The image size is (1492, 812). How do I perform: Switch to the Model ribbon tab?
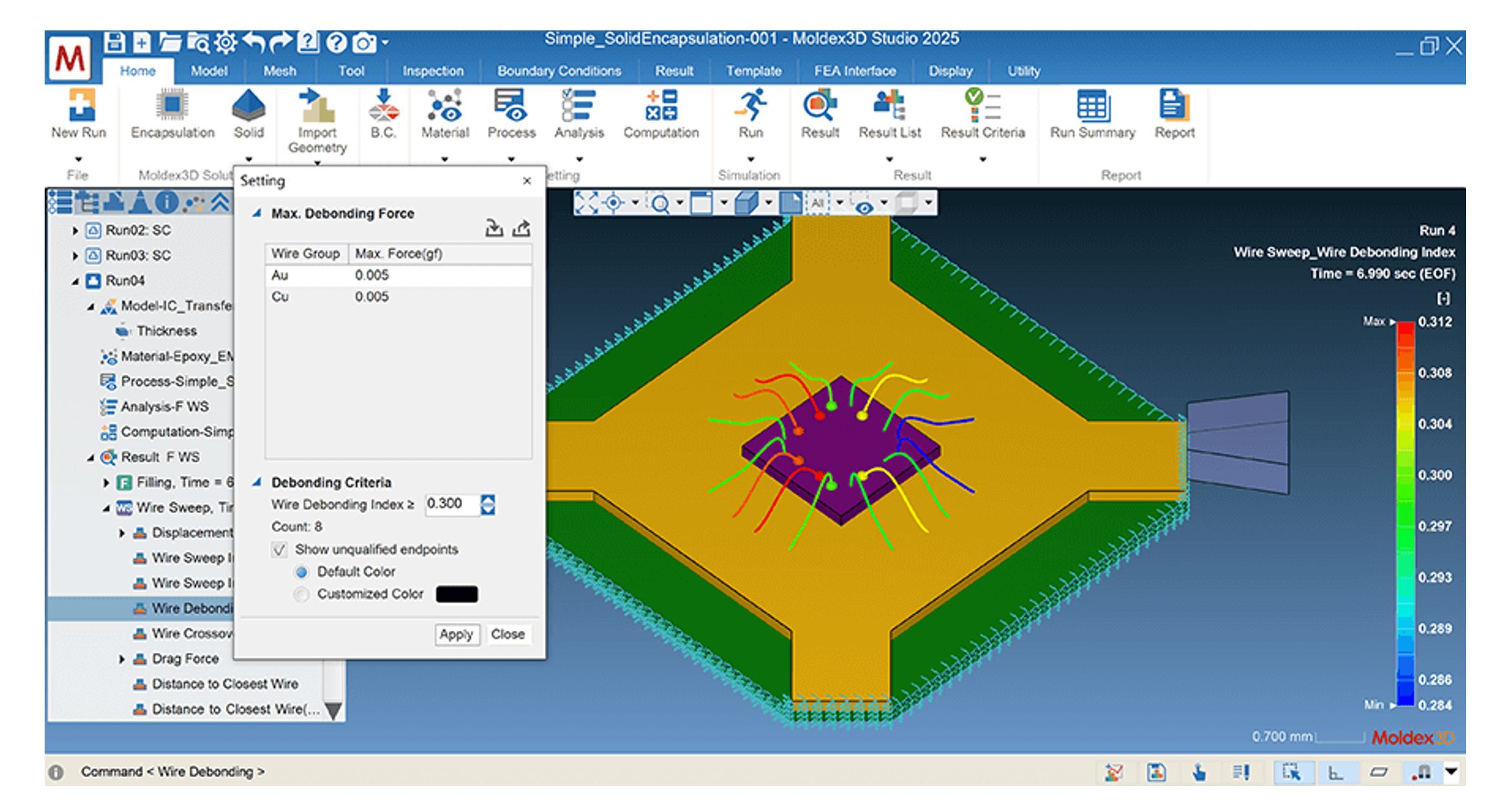[208, 71]
